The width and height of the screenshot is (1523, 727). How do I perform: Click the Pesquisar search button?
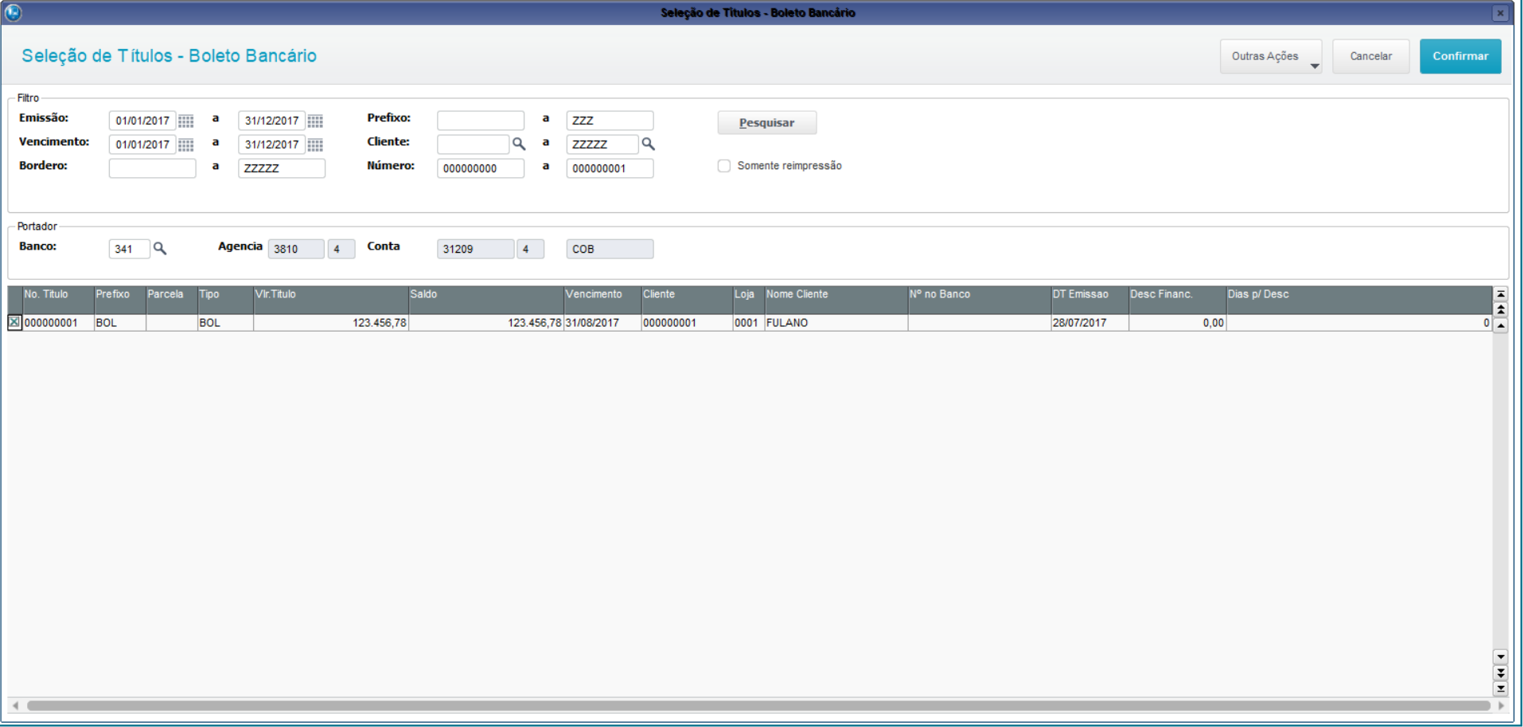(767, 123)
